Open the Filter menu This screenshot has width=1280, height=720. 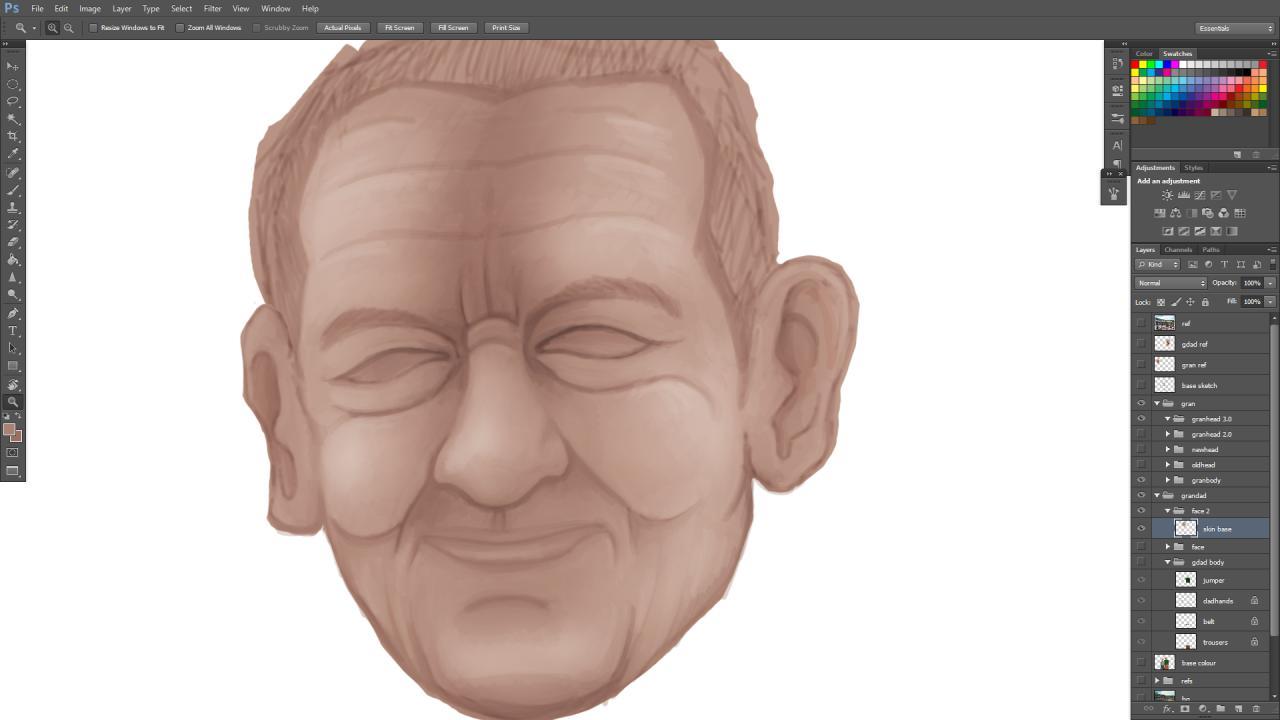pos(212,8)
